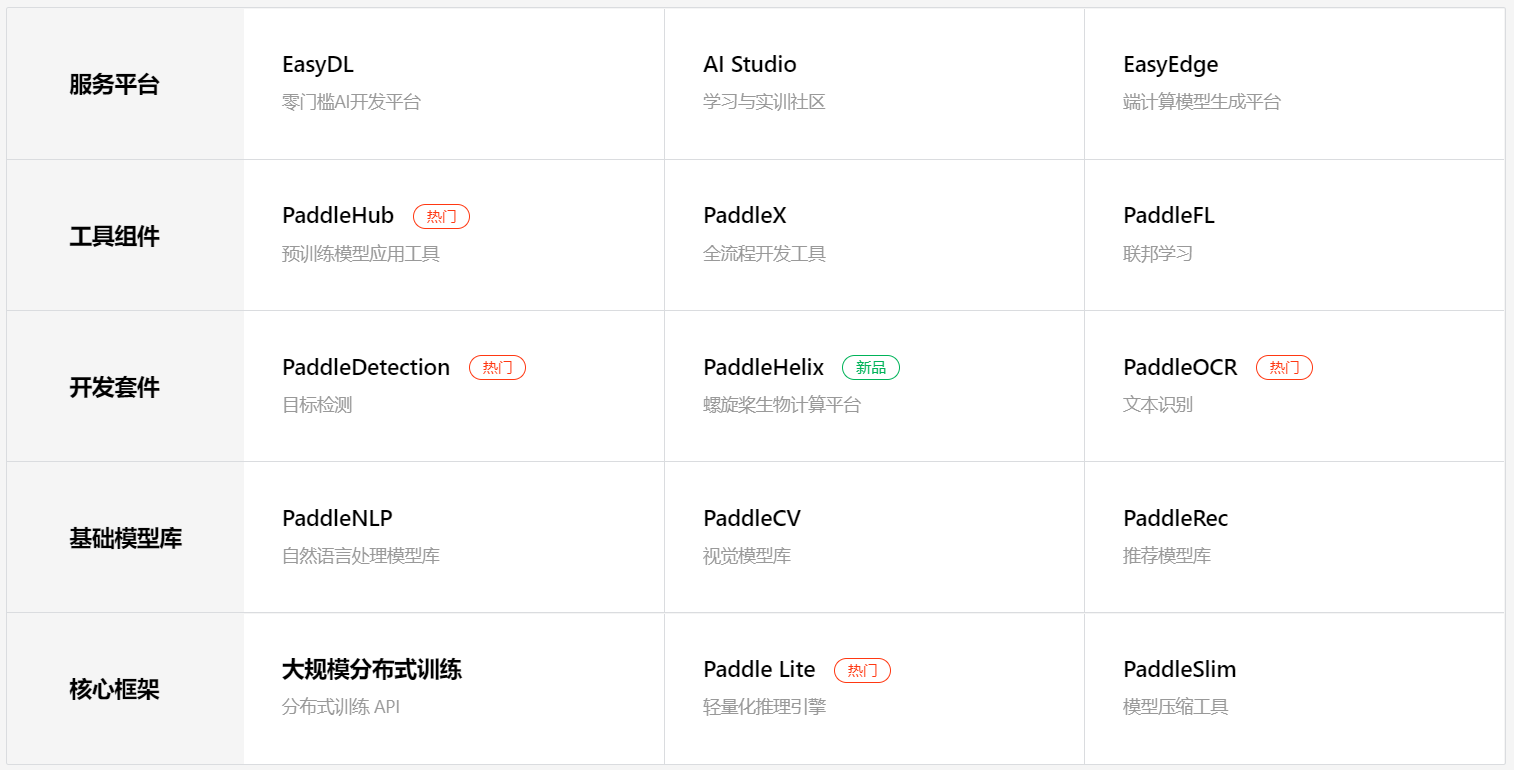Open EasyEdge model generation platform
1514x770 pixels.
click(1170, 65)
